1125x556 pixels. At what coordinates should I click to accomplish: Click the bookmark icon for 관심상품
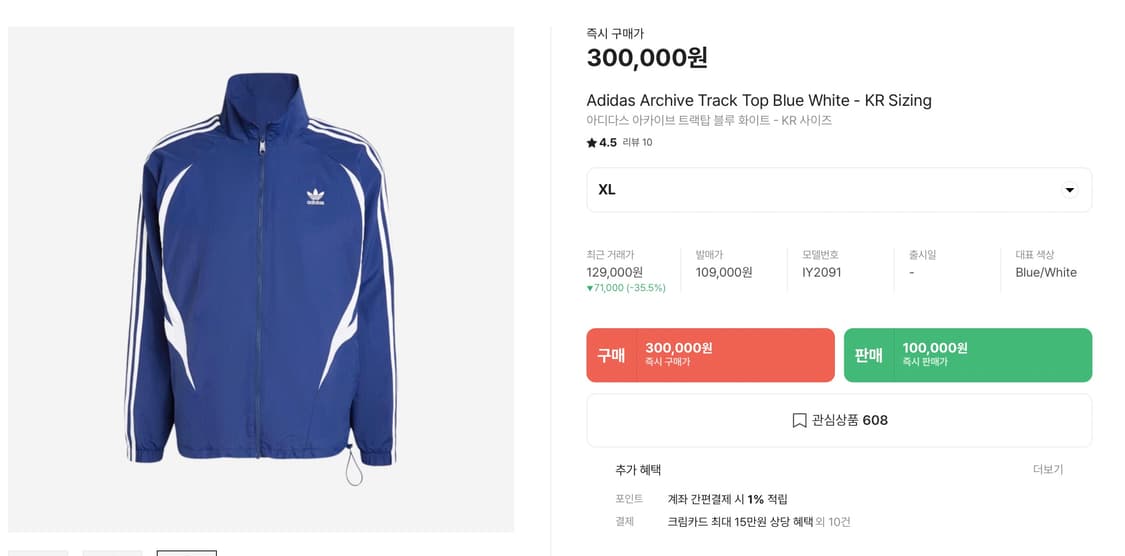[799, 421]
